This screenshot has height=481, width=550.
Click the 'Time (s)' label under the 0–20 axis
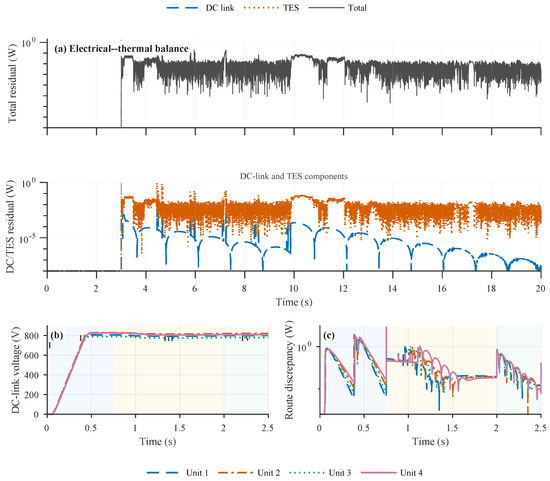coord(294,302)
